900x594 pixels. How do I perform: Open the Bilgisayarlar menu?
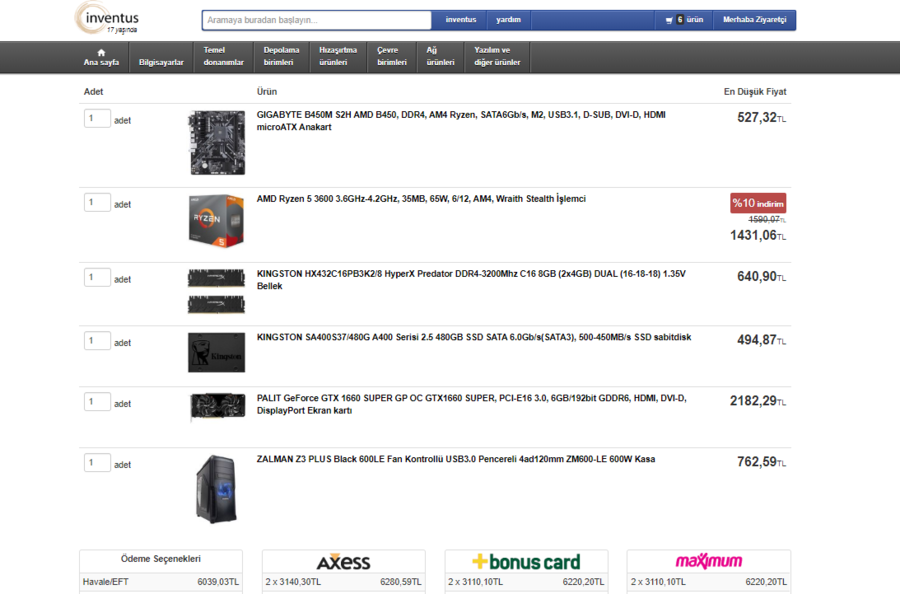(161, 57)
